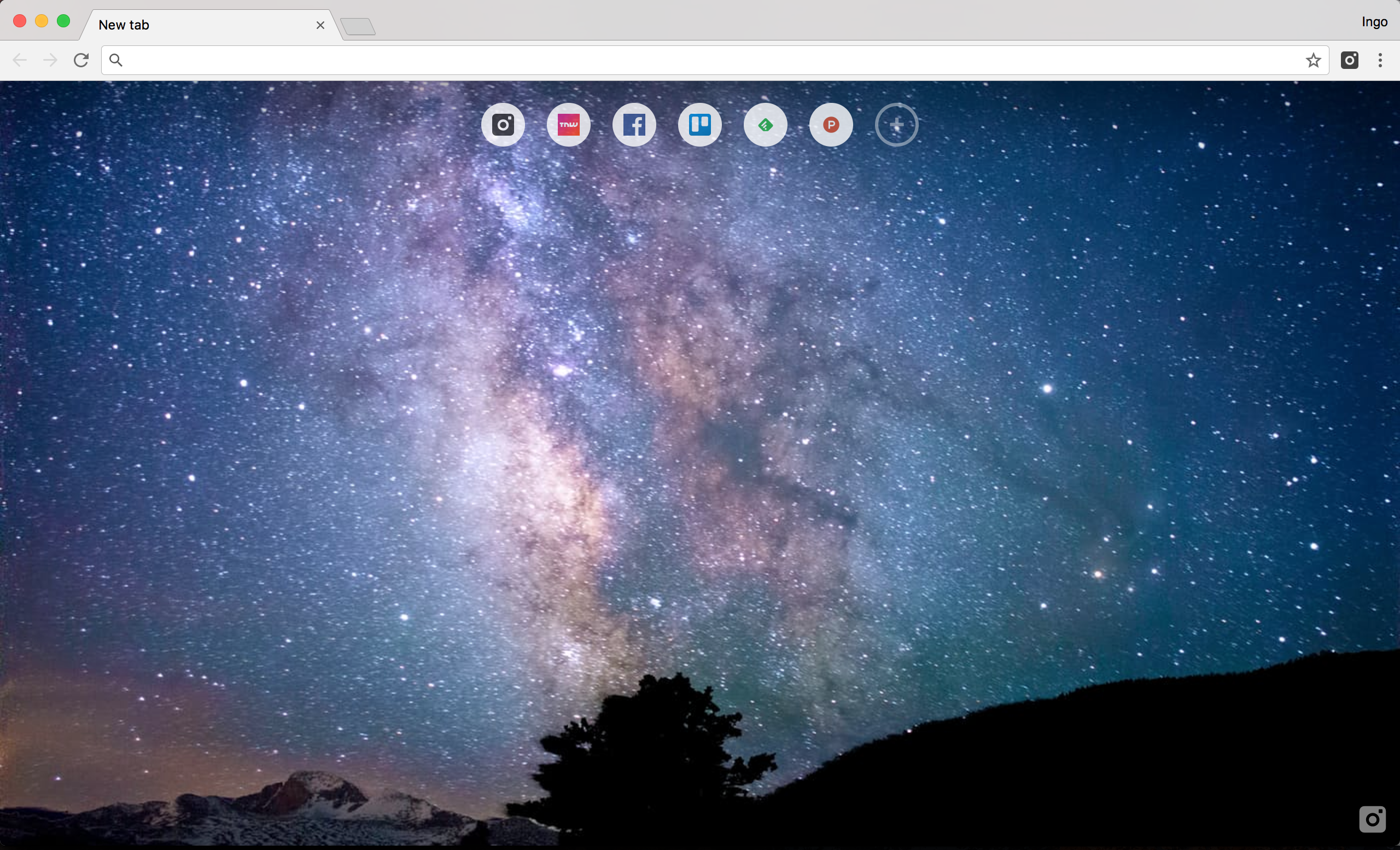The width and height of the screenshot is (1400, 850).
Task: Open a new tab with the small tab stub
Action: [358, 26]
